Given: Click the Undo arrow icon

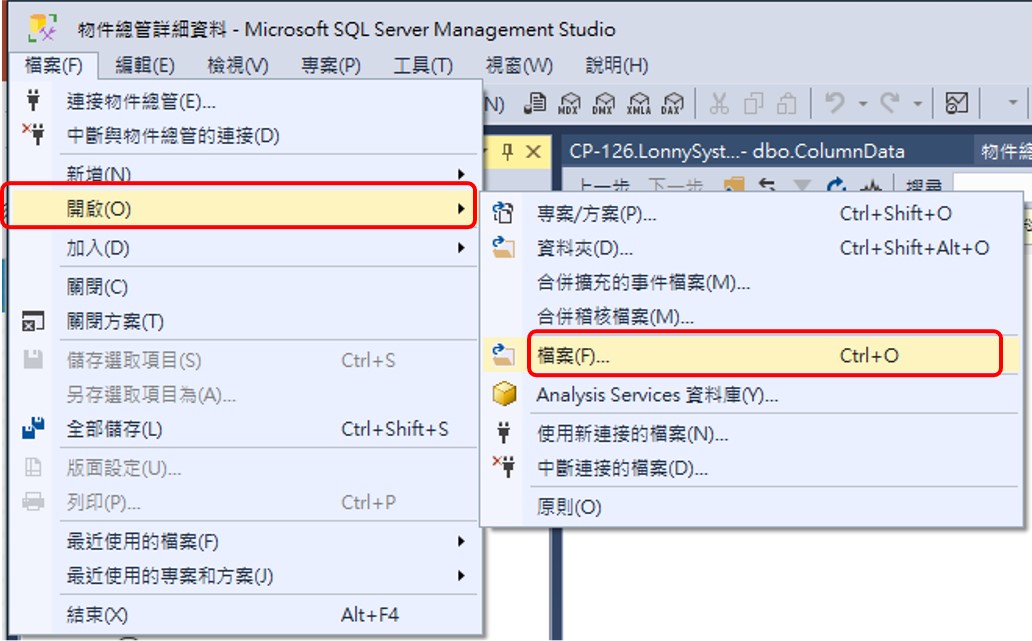Looking at the screenshot, I should [835, 103].
